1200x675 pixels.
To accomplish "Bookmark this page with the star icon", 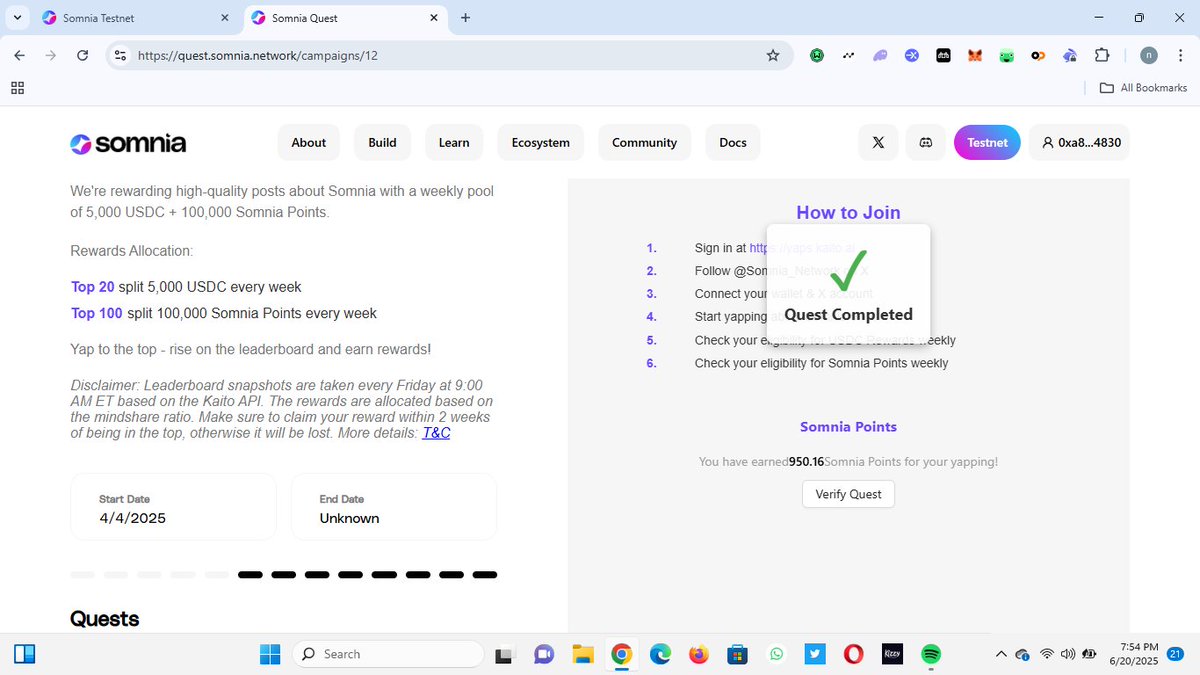I will 772,56.
